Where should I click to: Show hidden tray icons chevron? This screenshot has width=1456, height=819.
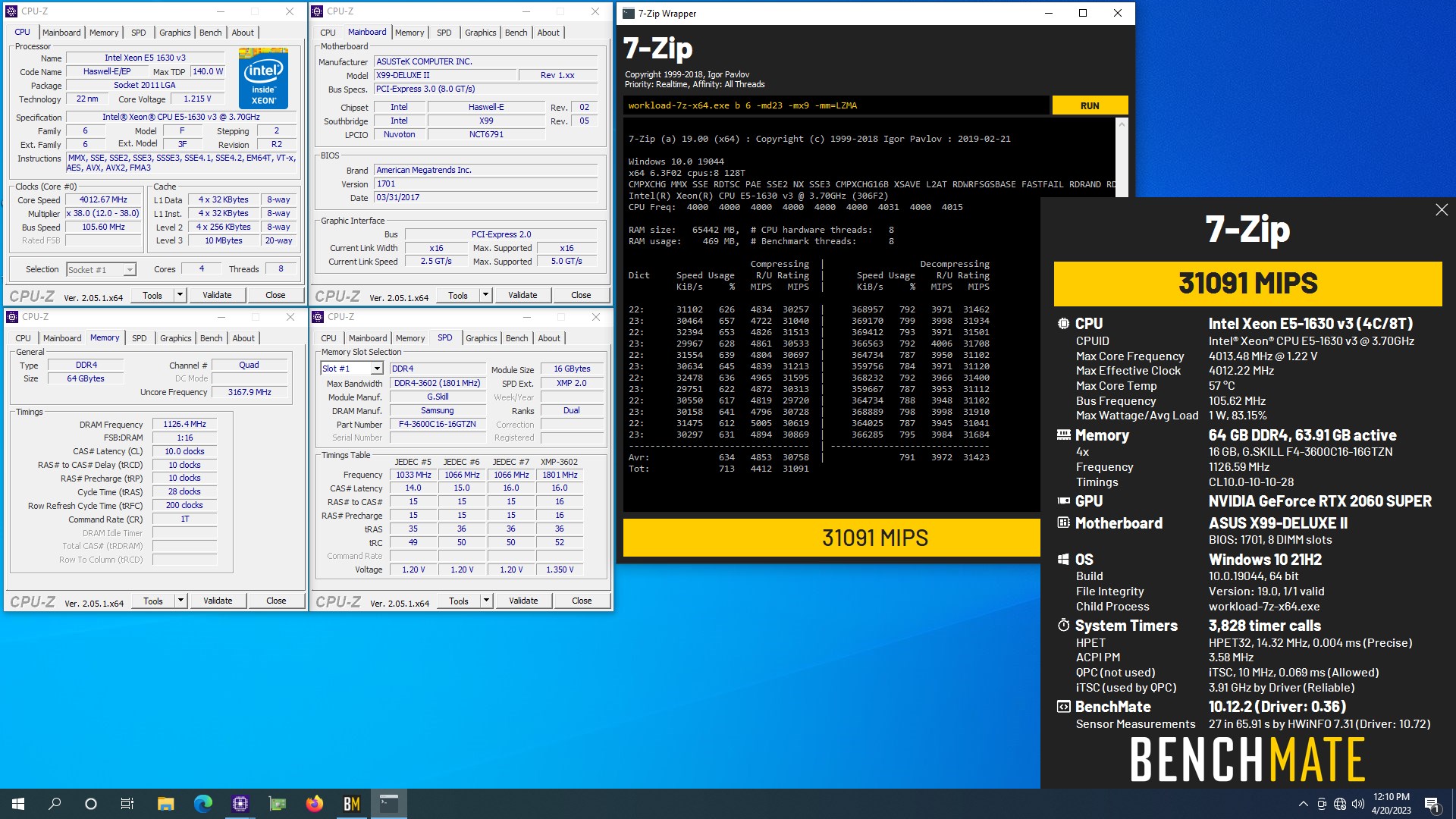click(x=1303, y=804)
